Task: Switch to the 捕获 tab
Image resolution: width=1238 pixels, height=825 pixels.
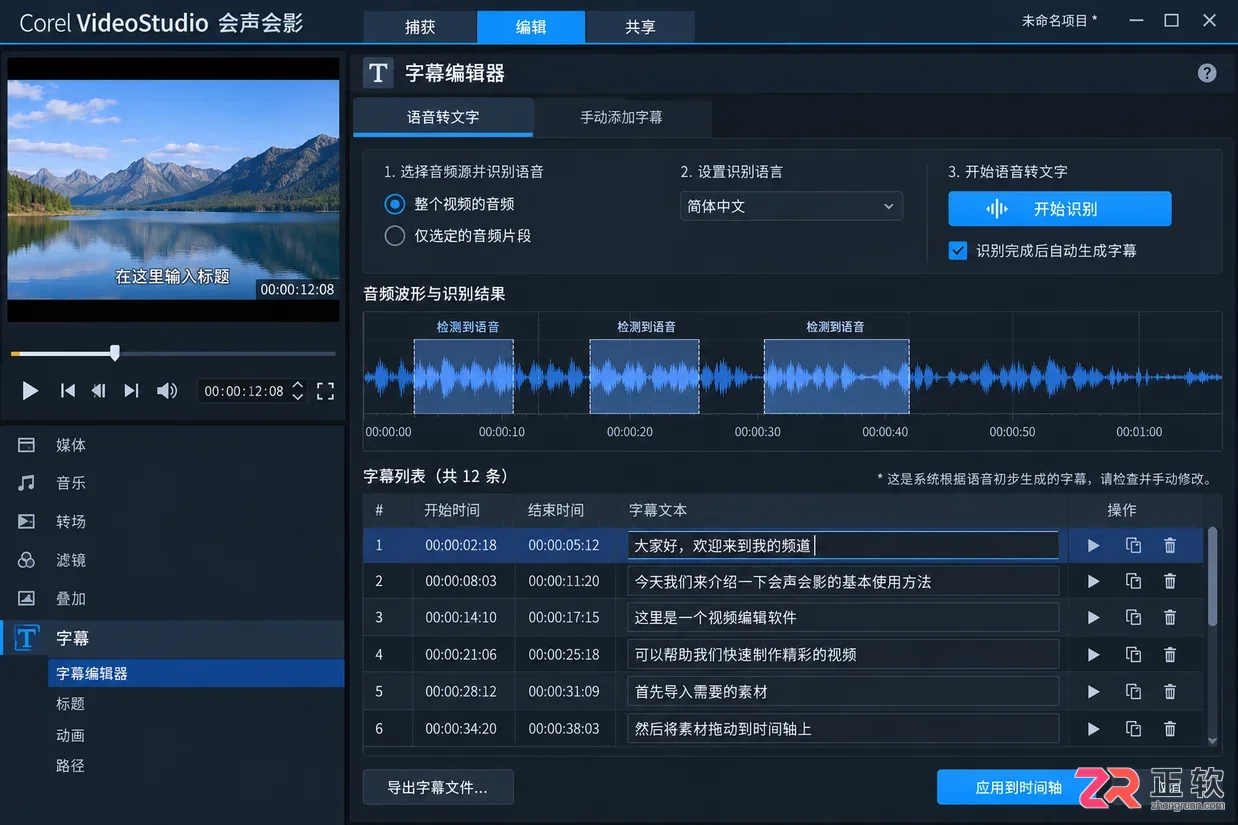Action: point(420,27)
